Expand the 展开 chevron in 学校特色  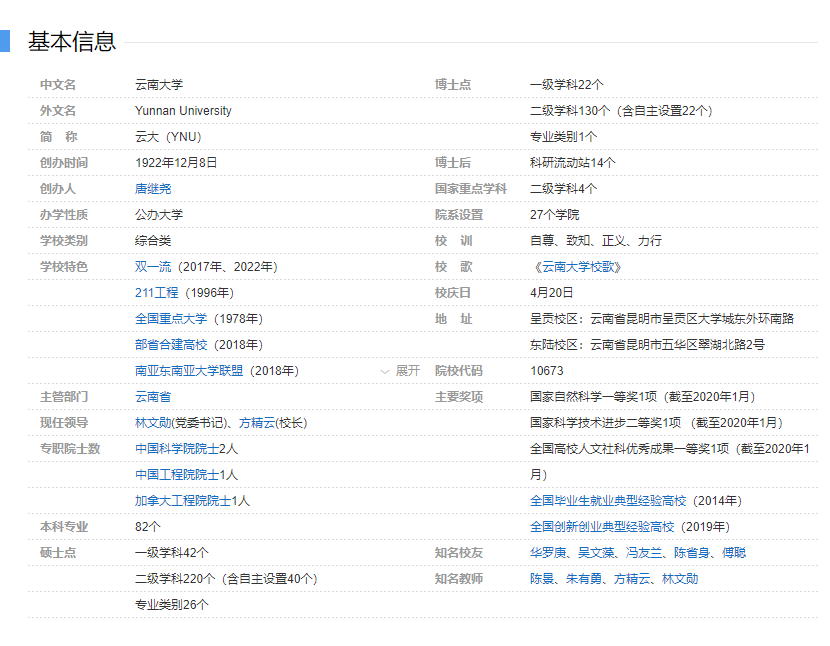400,371
